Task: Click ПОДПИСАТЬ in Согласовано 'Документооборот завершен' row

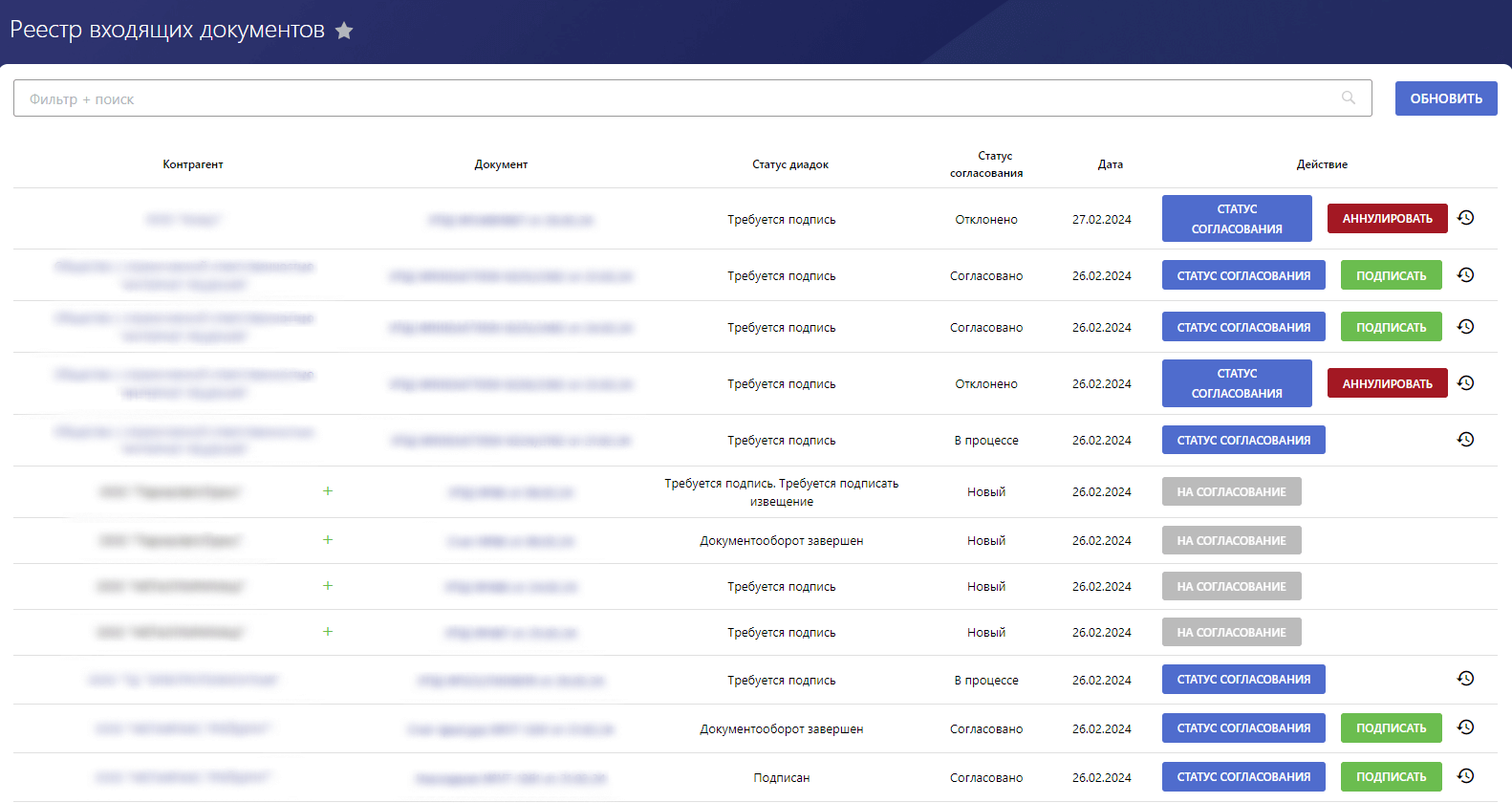Action: 1391,727
